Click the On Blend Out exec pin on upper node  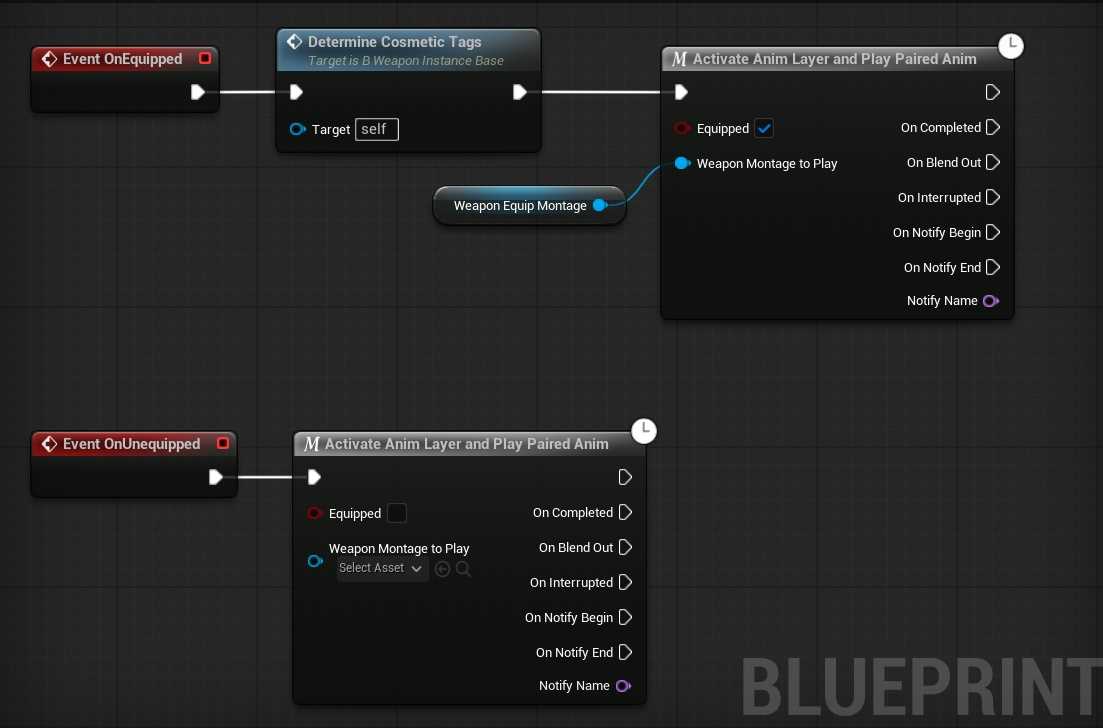[992, 163]
